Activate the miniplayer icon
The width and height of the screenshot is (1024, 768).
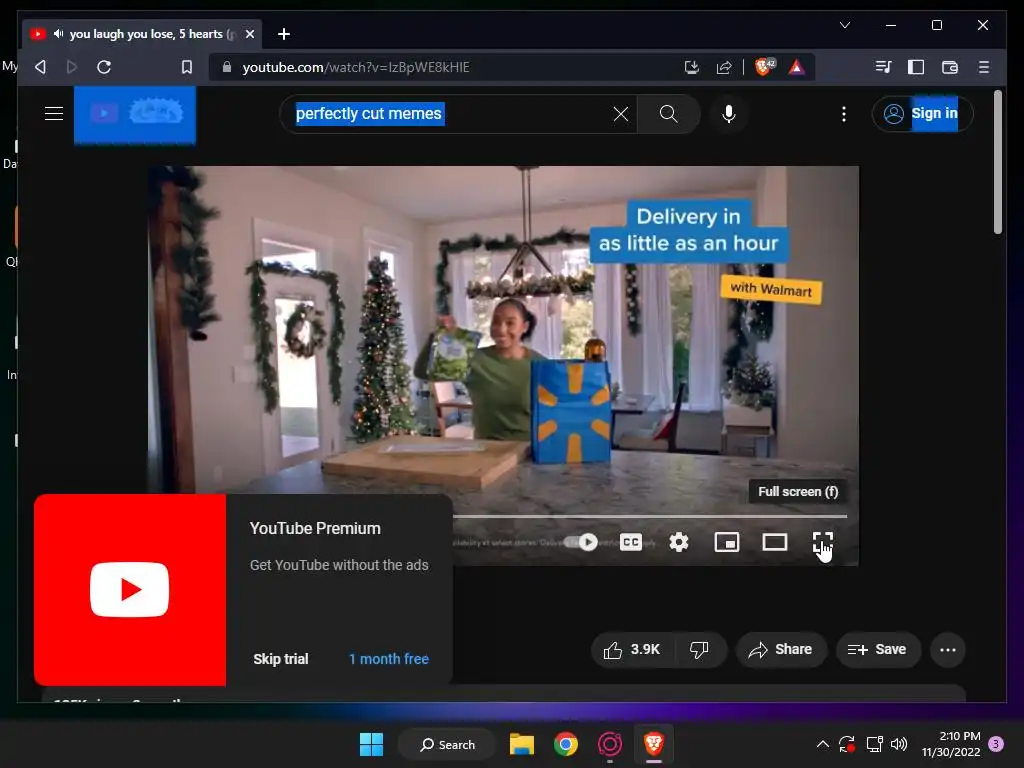727,542
